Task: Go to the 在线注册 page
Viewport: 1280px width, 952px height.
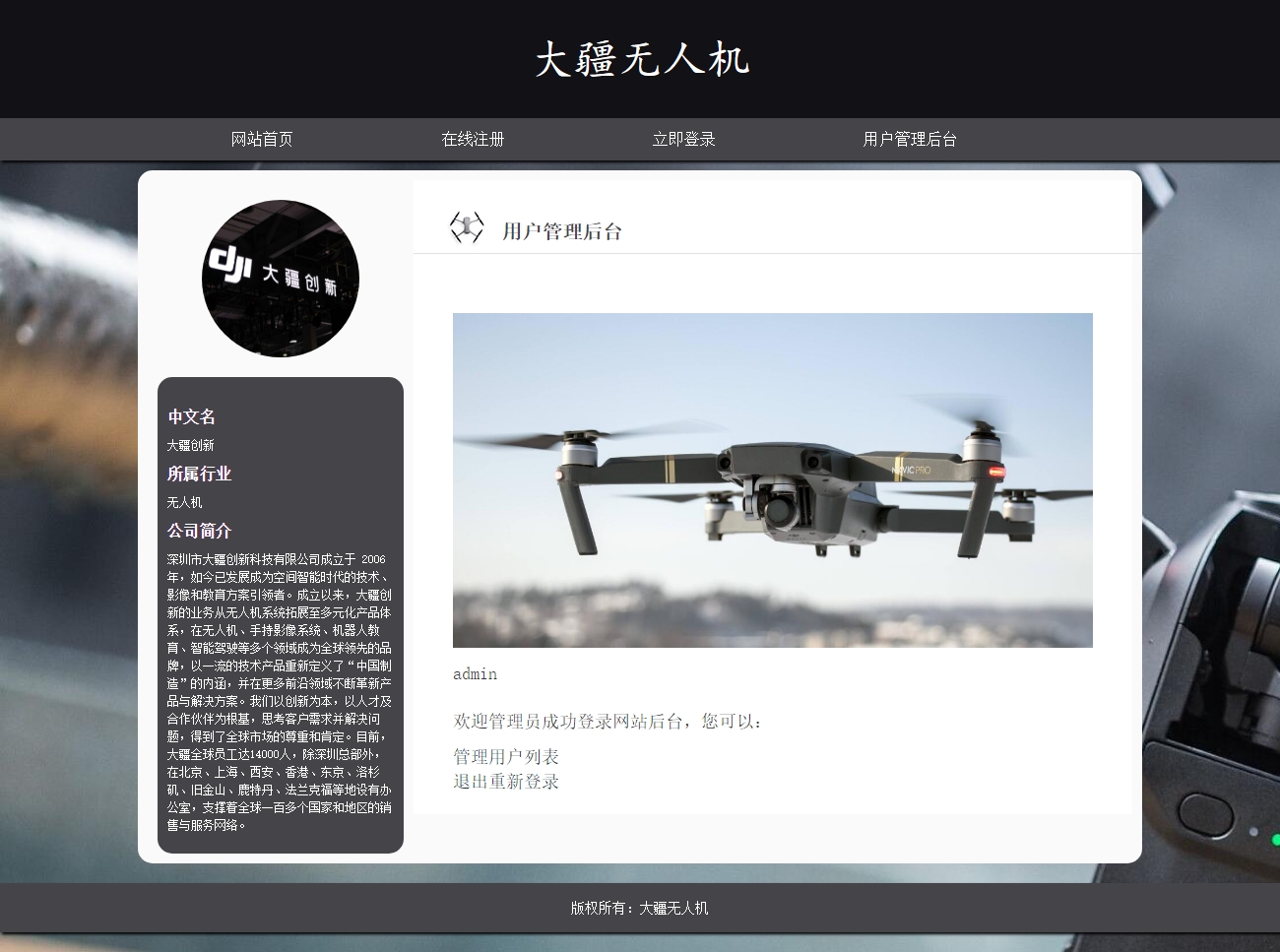Action: (473, 139)
